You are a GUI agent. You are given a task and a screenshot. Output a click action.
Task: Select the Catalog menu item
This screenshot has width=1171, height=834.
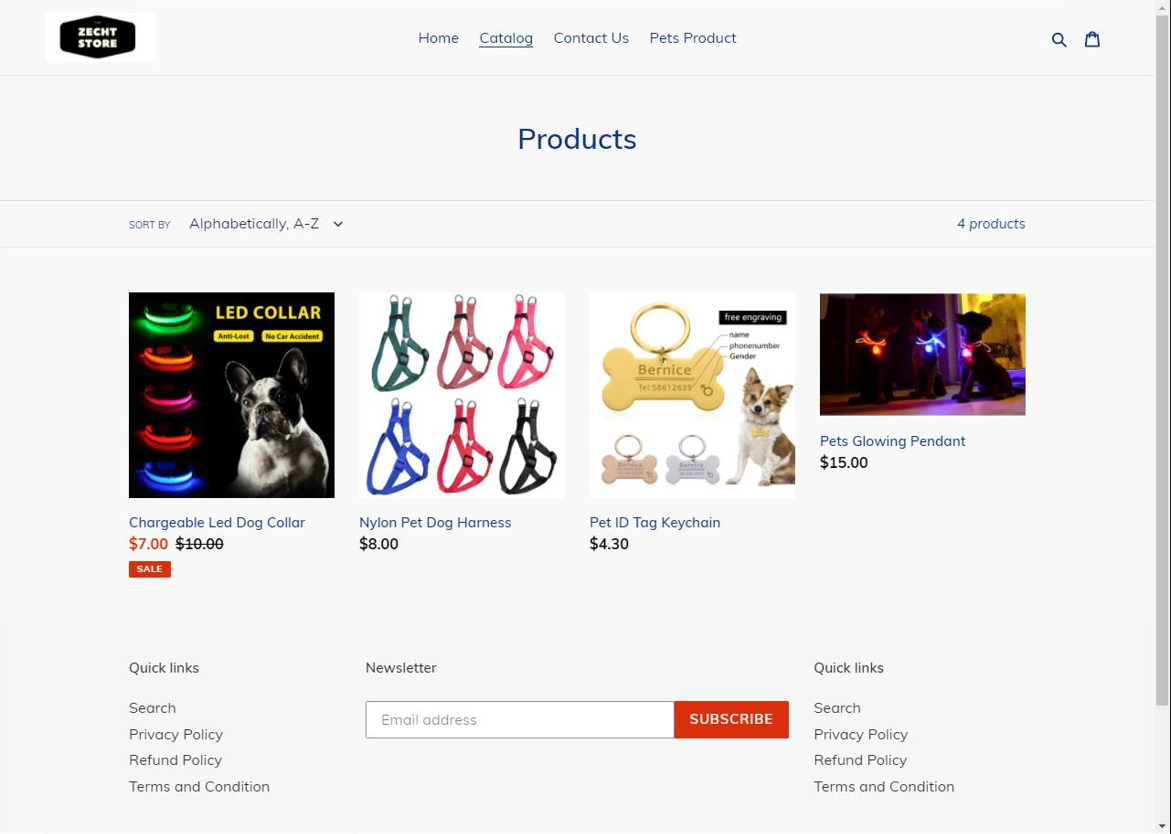(505, 38)
